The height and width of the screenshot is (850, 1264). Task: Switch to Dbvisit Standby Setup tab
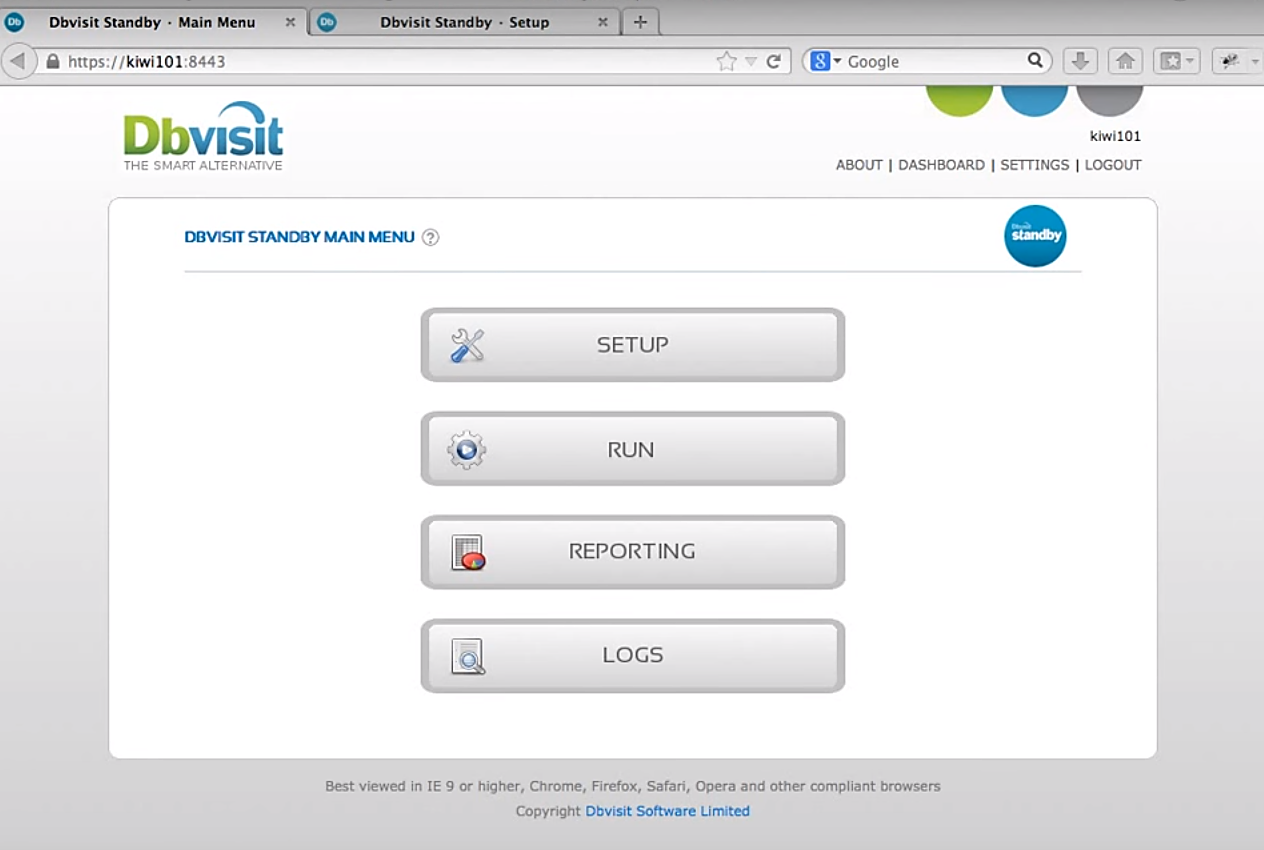465,22
